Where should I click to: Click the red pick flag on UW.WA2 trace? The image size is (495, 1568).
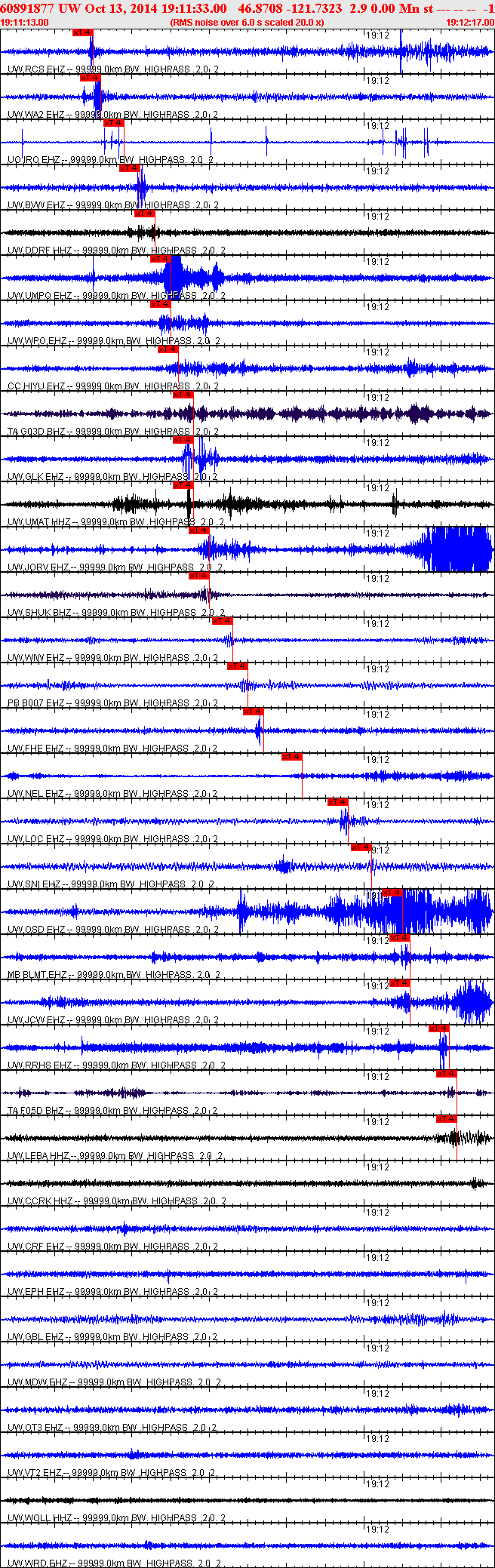pos(91,78)
